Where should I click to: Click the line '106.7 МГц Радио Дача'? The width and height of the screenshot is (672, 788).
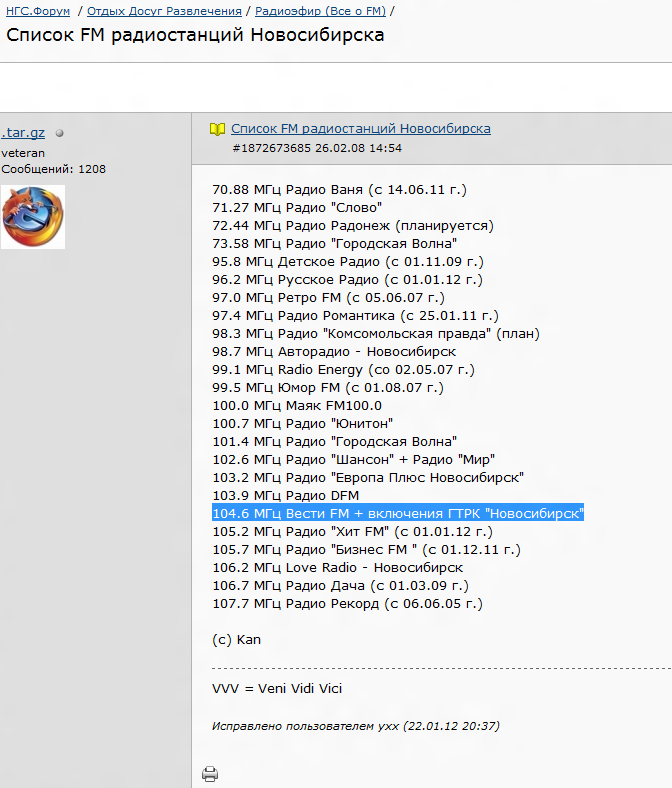[x=340, y=586]
